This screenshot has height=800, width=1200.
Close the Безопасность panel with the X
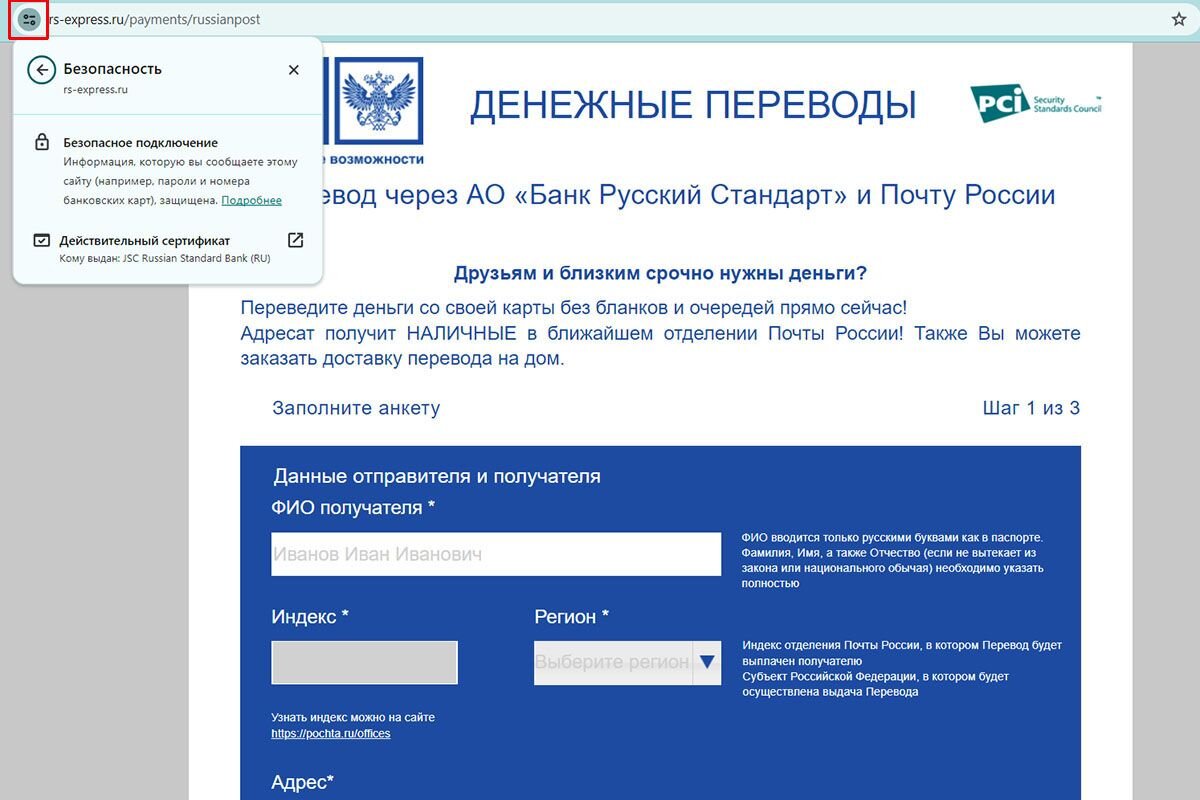click(294, 70)
